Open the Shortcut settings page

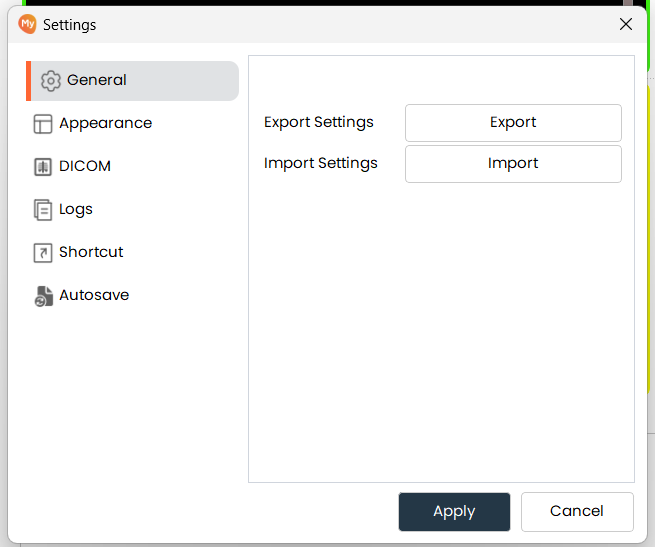tap(91, 252)
